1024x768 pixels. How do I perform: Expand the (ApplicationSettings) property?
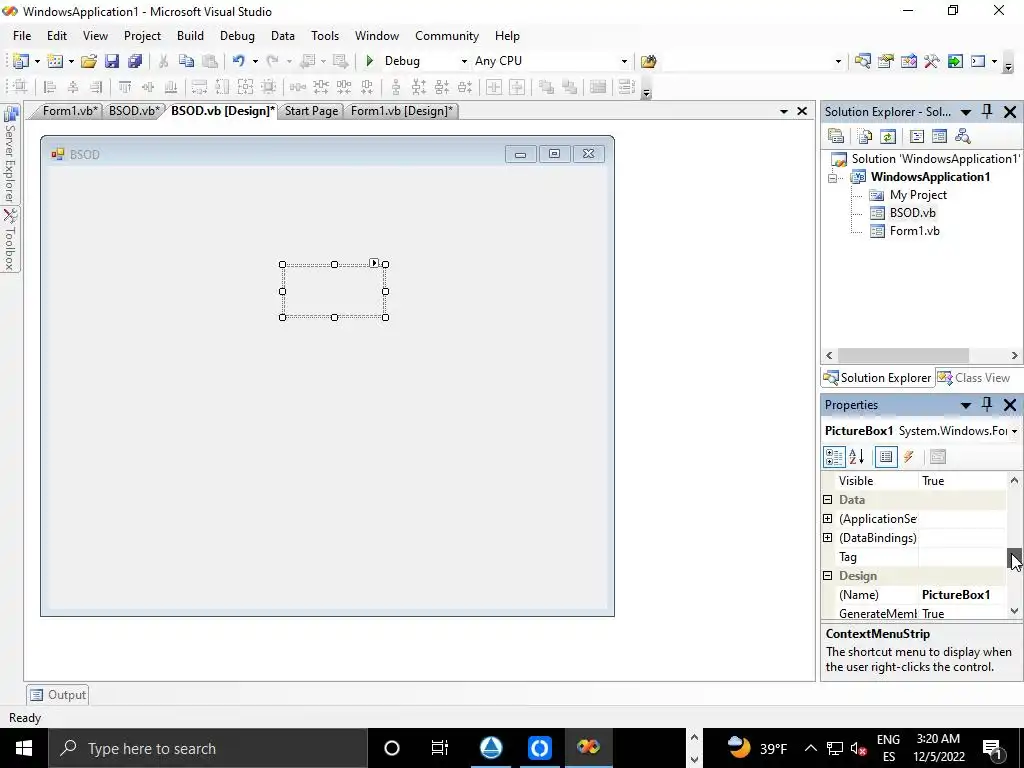pos(827,519)
